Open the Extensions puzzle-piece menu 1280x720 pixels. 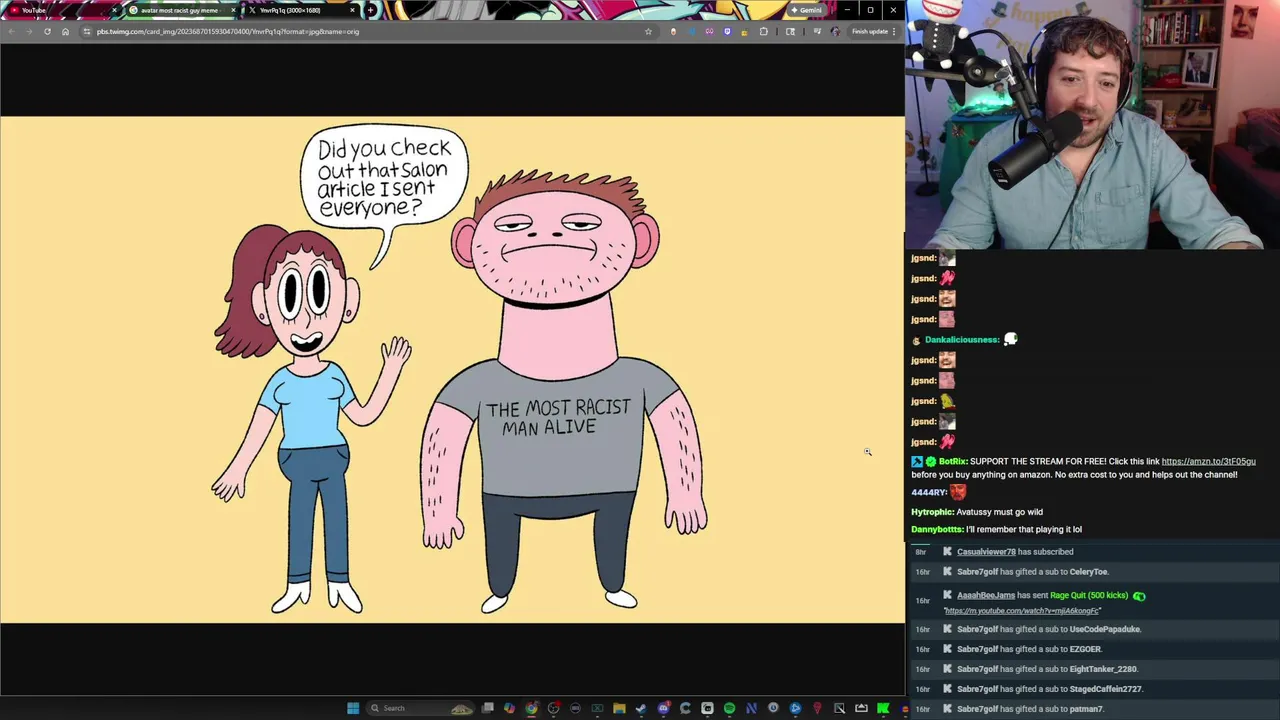pos(763,31)
